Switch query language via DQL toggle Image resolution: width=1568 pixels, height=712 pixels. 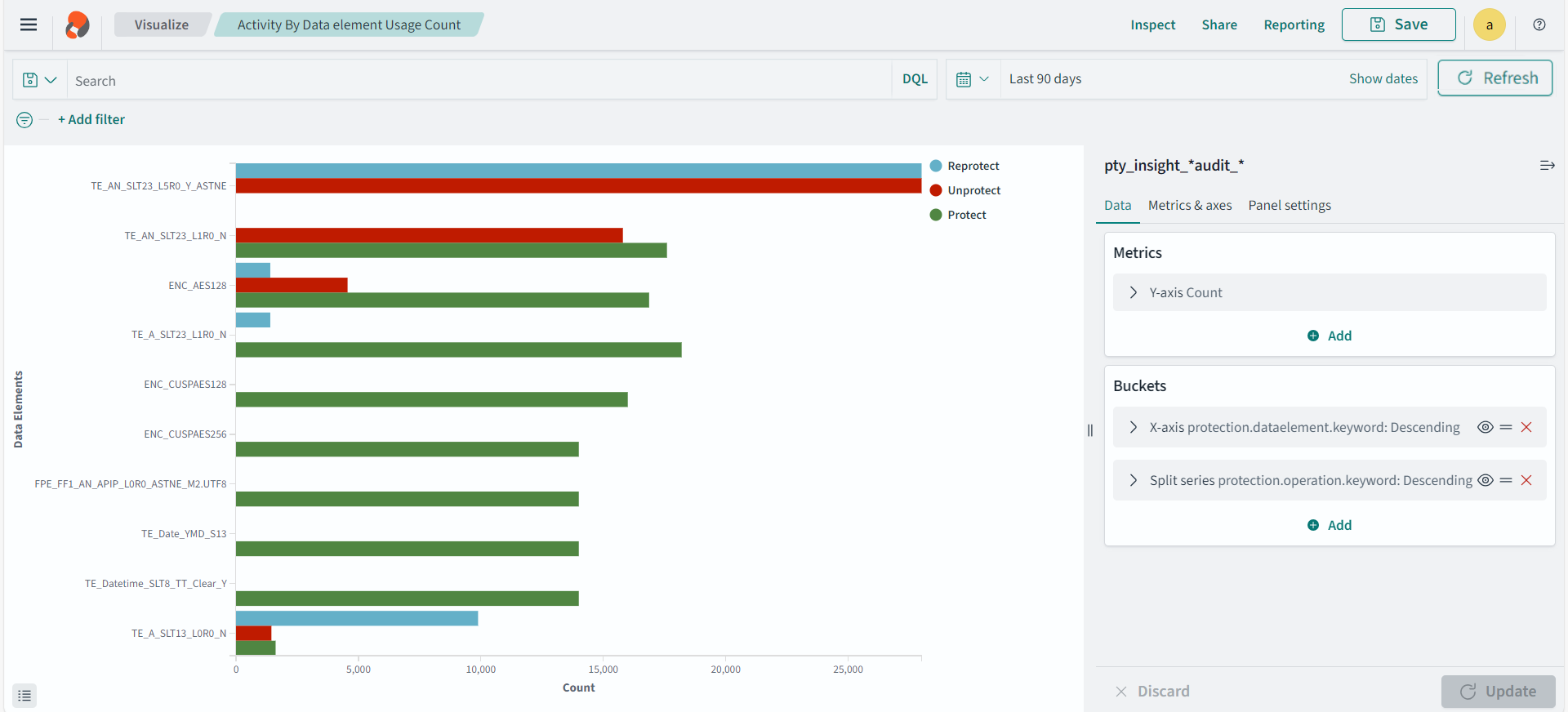pos(915,79)
